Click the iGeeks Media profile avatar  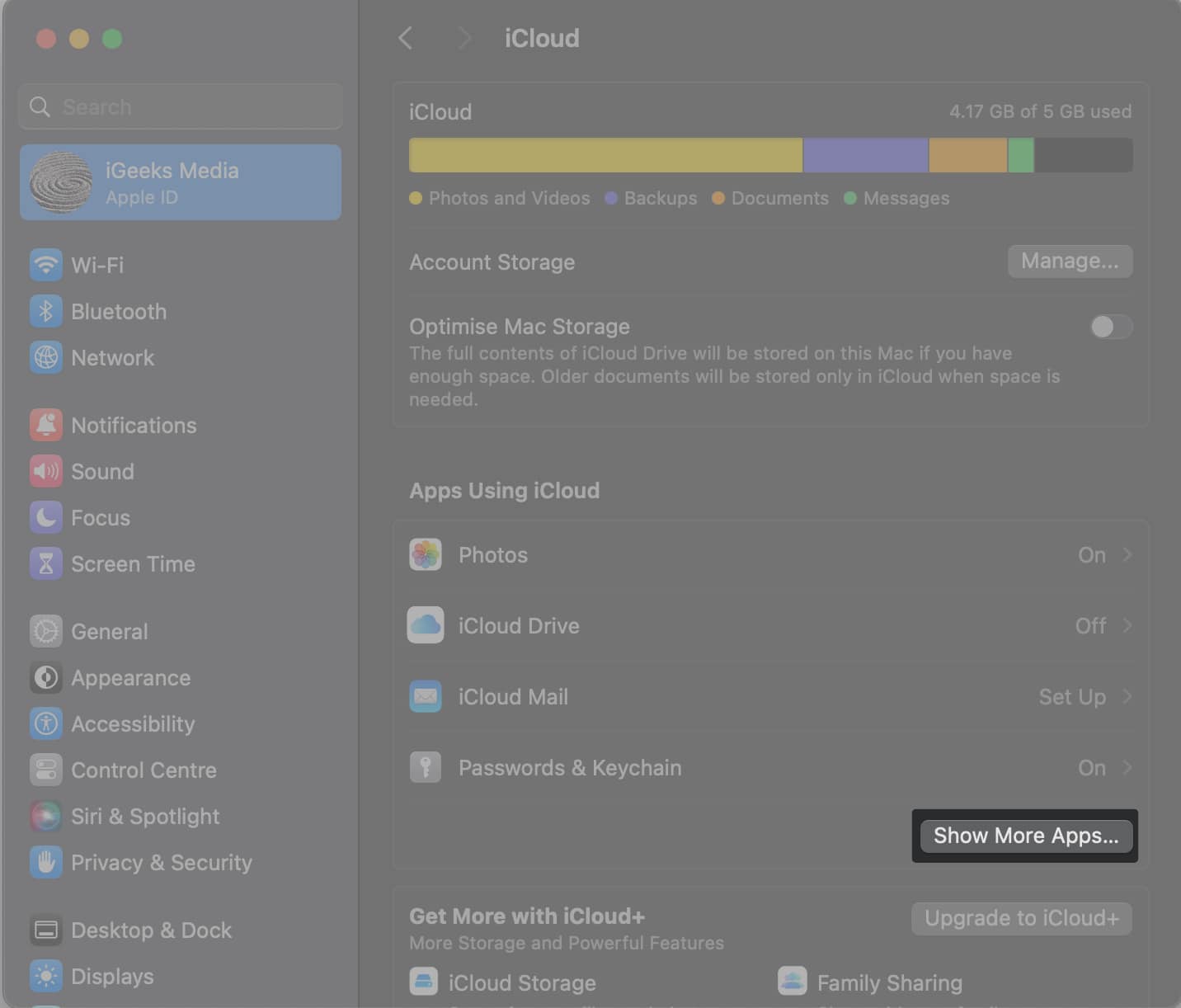[x=61, y=182]
